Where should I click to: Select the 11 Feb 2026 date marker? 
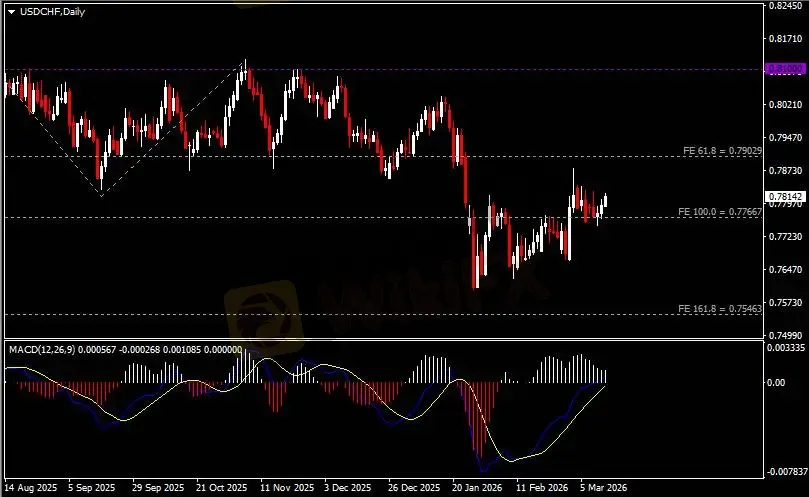click(x=542, y=488)
